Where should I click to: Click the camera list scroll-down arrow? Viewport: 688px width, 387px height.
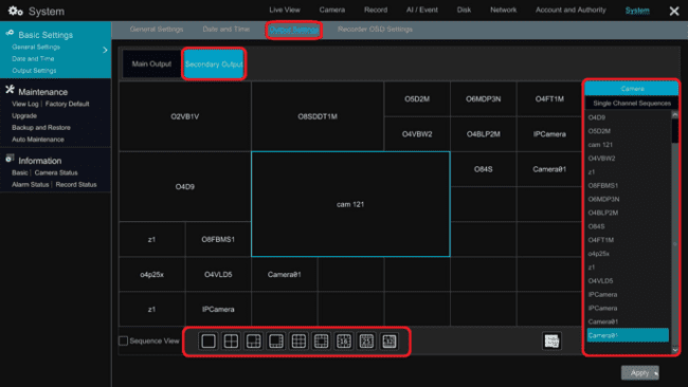(x=675, y=350)
